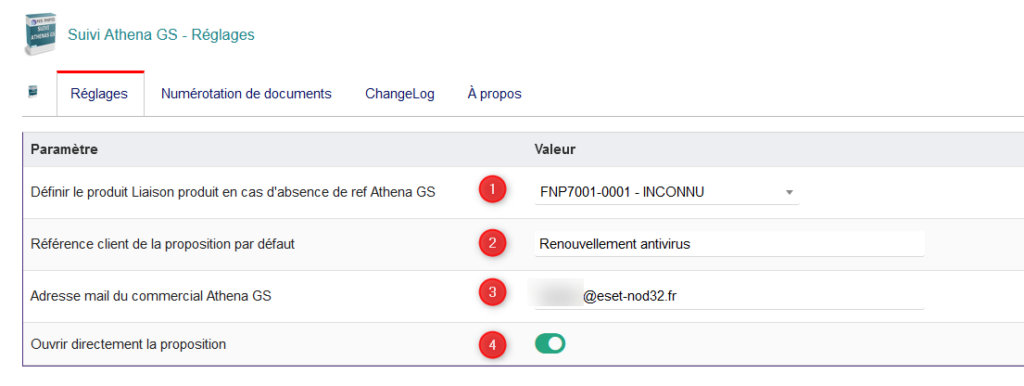Image resolution: width=1024 pixels, height=386 pixels.
Task: Click the Valeur column header
Action: point(554,150)
